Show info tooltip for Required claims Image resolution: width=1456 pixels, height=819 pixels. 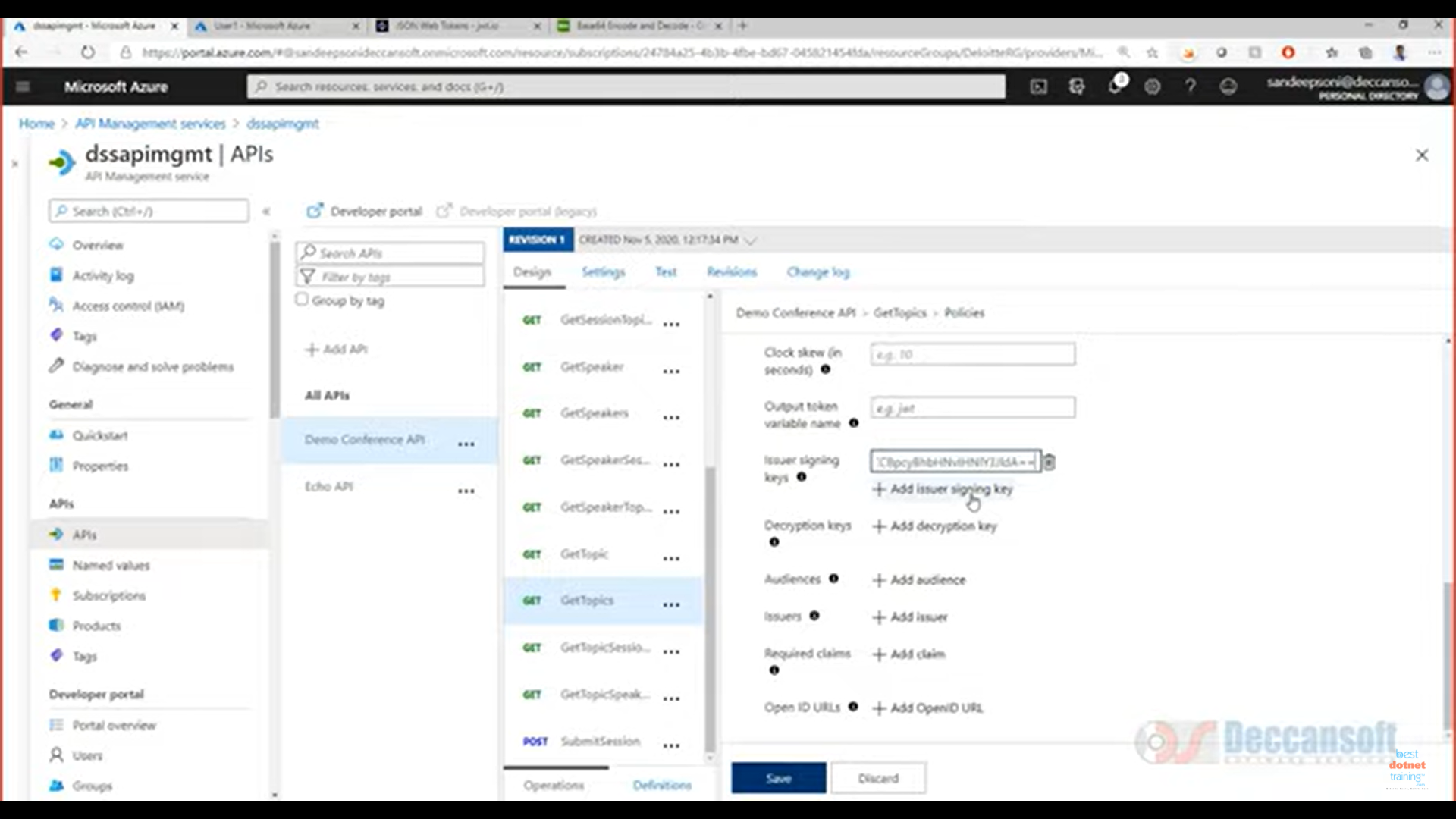pyautogui.click(x=774, y=670)
